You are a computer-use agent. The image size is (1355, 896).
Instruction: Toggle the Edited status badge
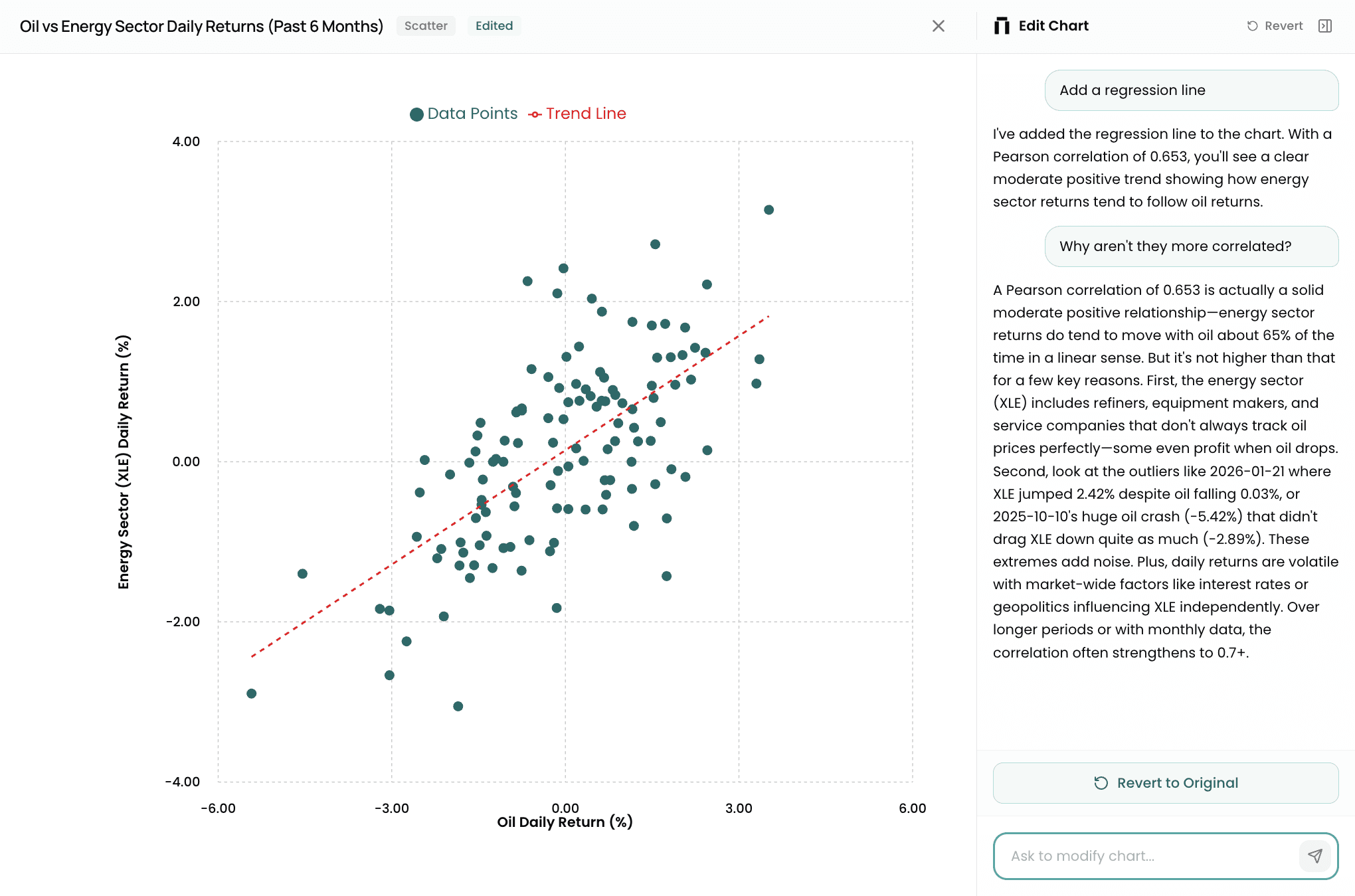tap(494, 25)
